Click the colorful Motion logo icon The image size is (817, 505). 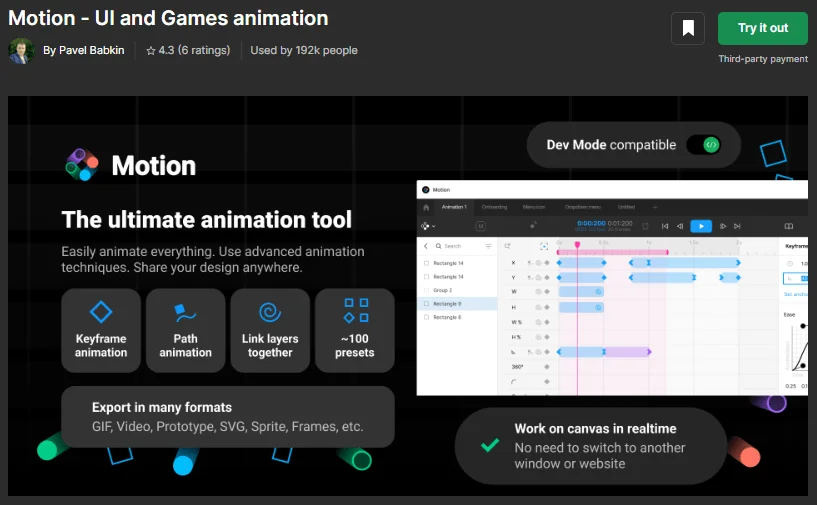[82, 165]
